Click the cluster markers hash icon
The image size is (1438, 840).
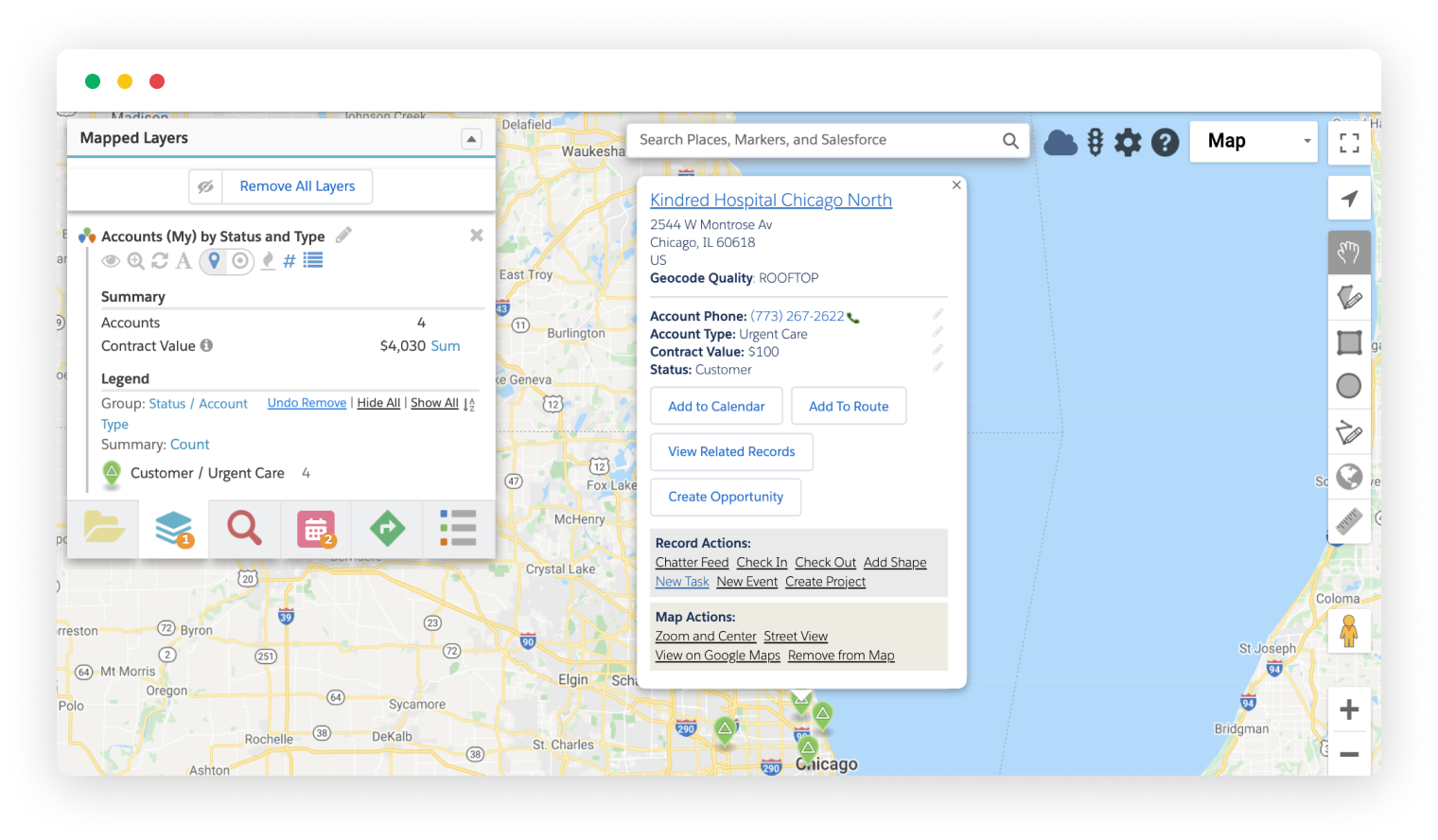click(289, 260)
